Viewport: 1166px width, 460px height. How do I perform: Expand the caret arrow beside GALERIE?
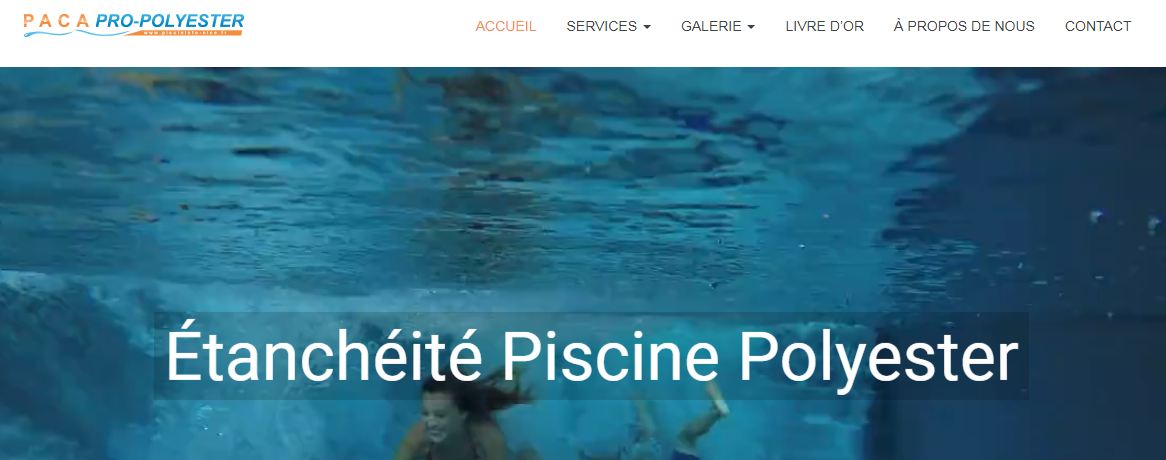tap(751, 27)
